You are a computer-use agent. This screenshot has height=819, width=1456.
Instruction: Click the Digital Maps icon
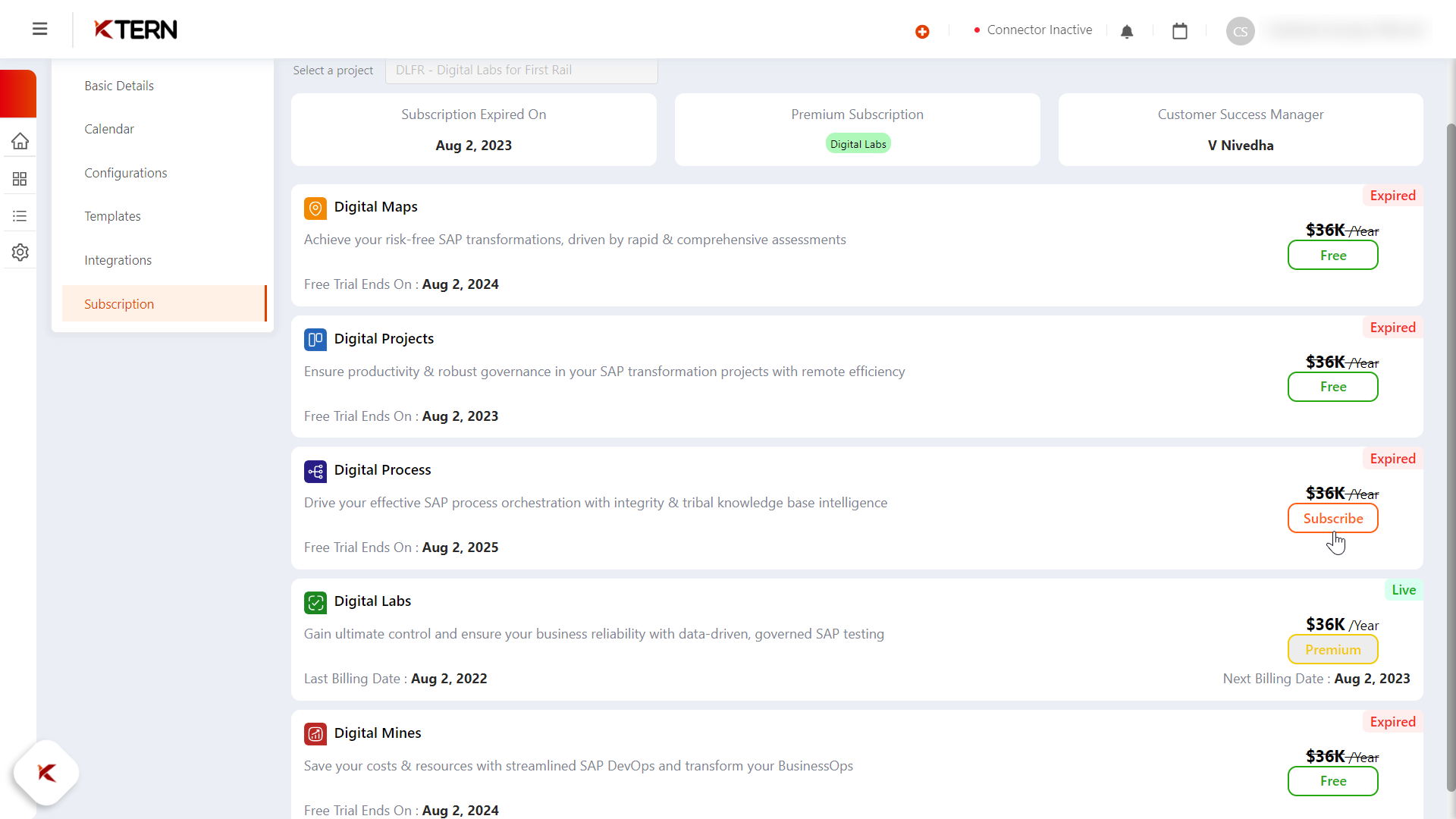(x=315, y=208)
